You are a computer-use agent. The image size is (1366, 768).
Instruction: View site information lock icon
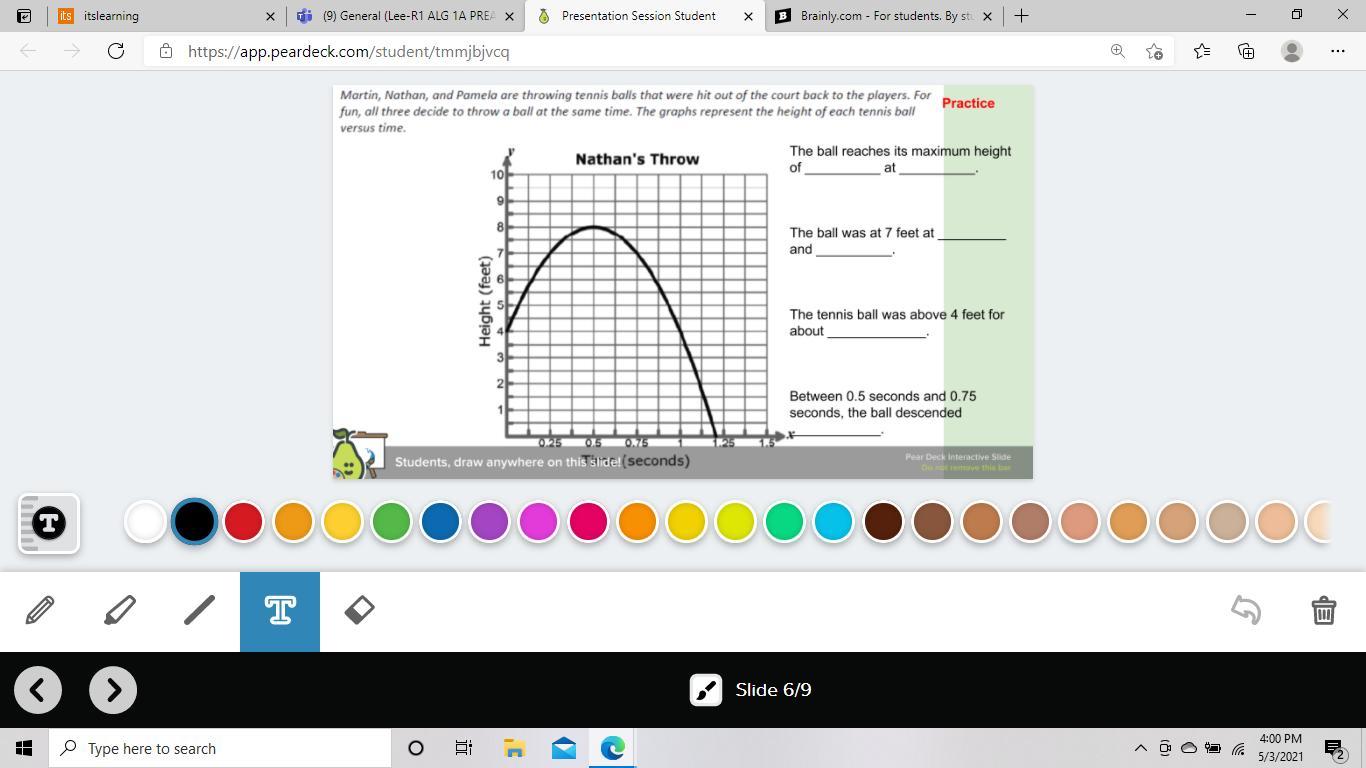[166, 51]
